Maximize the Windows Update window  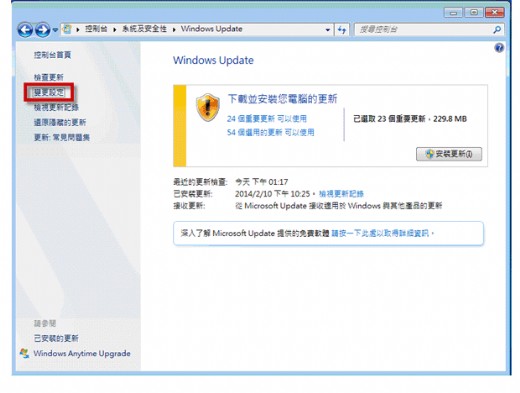[474, 13]
